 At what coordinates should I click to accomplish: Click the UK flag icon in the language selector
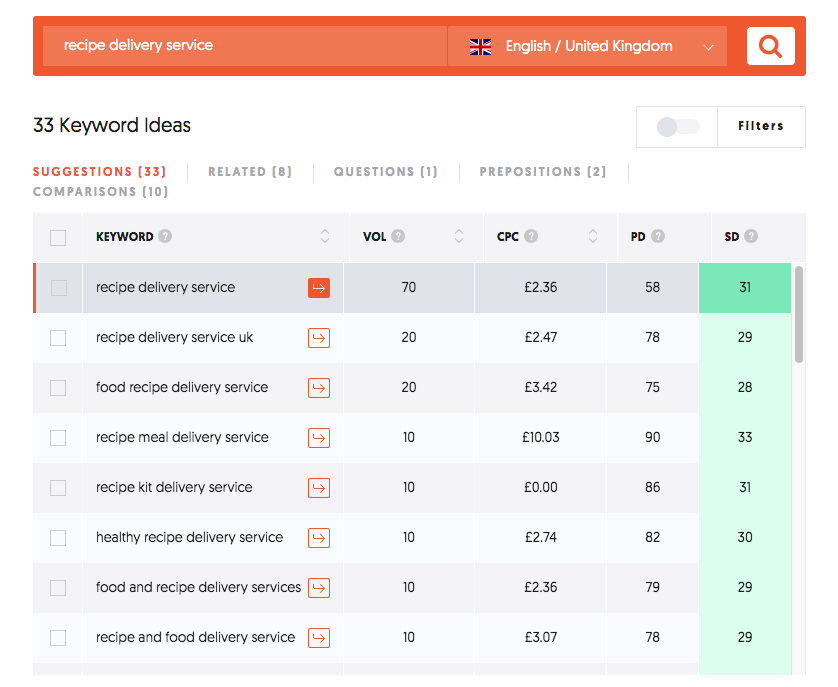[x=480, y=45]
